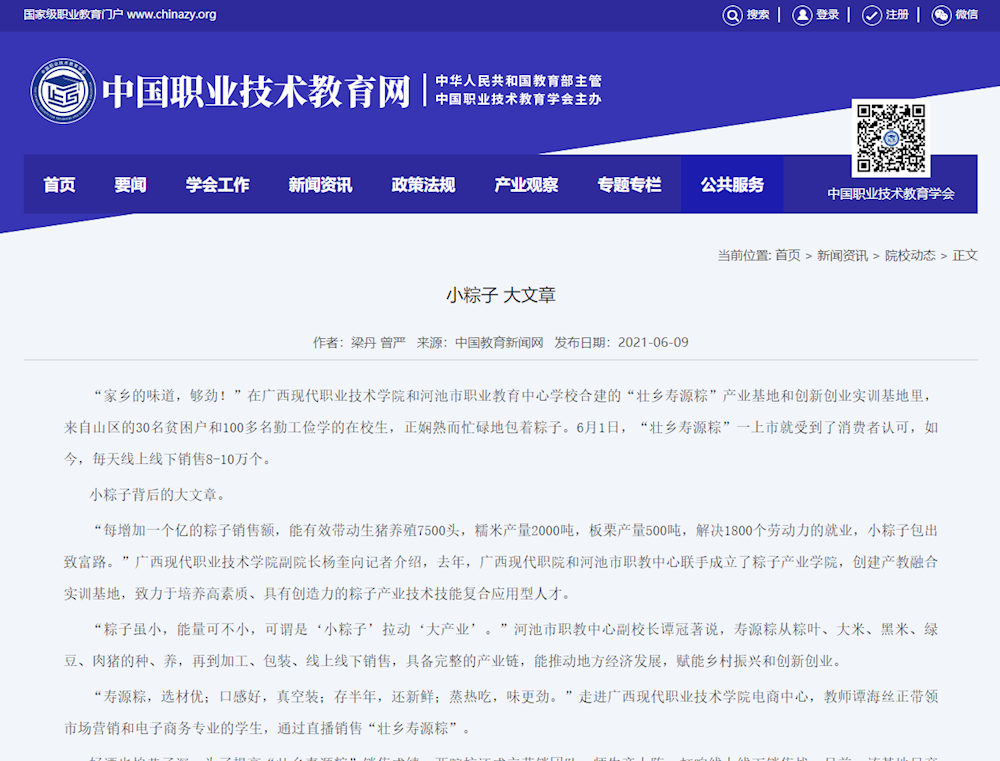Click the 中国职业技术教育网 site title
This screenshot has height=761, width=1000.
(x=256, y=92)
